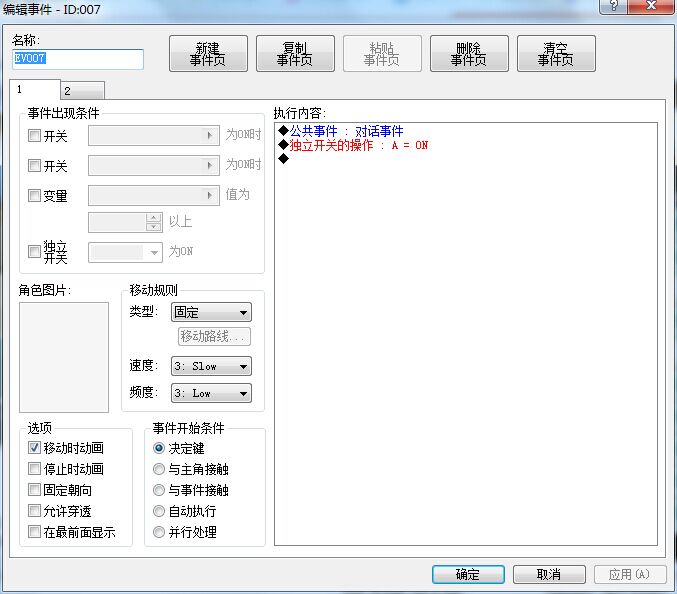
Task: Click the help question mark title button
Action: pyautogui.click(x=614, y=6)
